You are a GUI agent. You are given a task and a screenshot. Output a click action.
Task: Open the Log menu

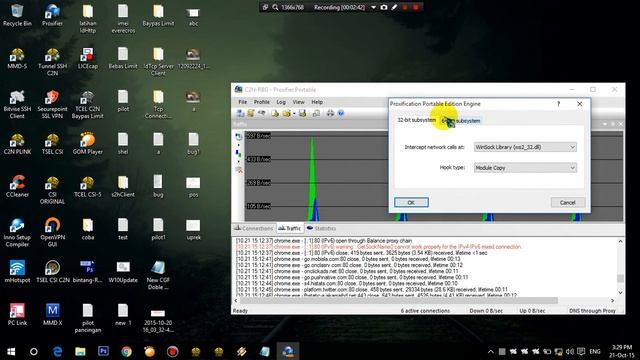tap(281, 102)
